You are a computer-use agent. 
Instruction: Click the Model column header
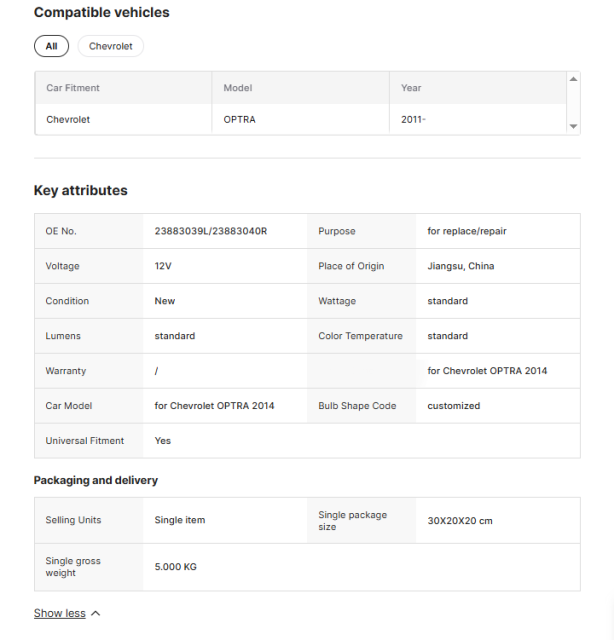click(238, 88)
